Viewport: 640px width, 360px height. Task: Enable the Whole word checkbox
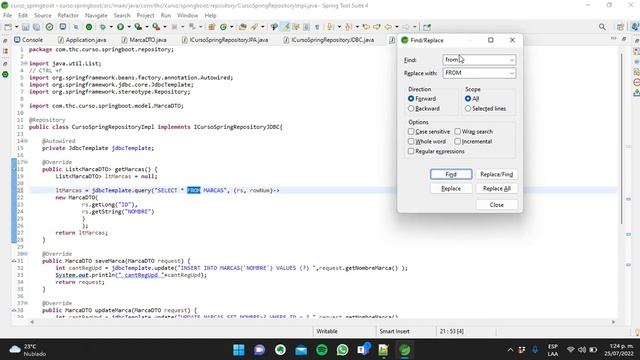pos(411,141)
